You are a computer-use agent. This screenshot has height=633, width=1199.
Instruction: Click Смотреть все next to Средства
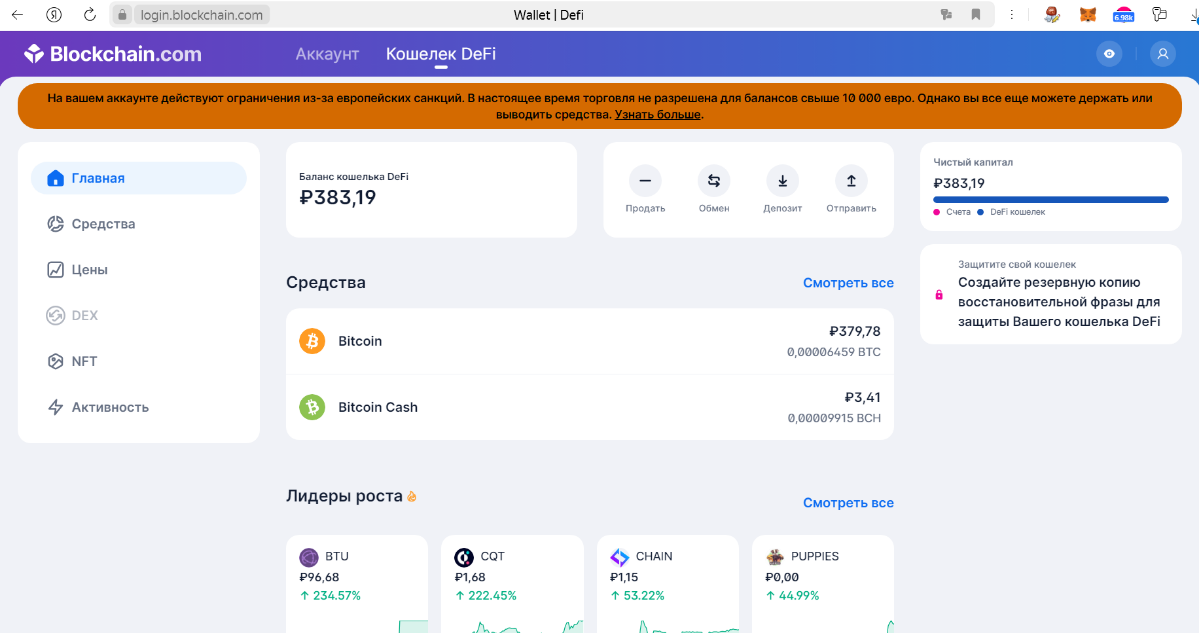click(848, 283)
